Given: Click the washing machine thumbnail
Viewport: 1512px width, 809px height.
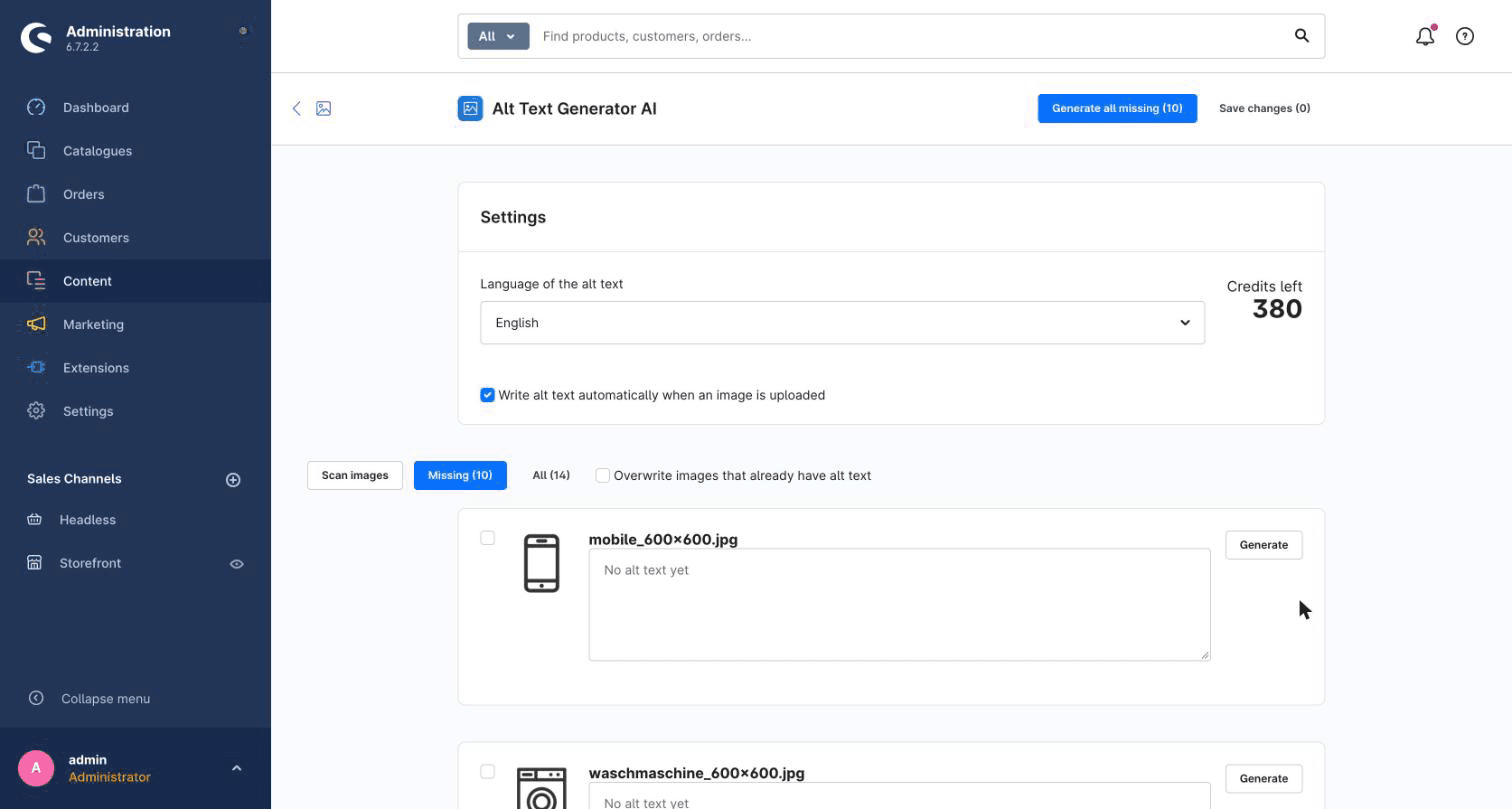Looking at the screenshot, I should tap(541, 788).
